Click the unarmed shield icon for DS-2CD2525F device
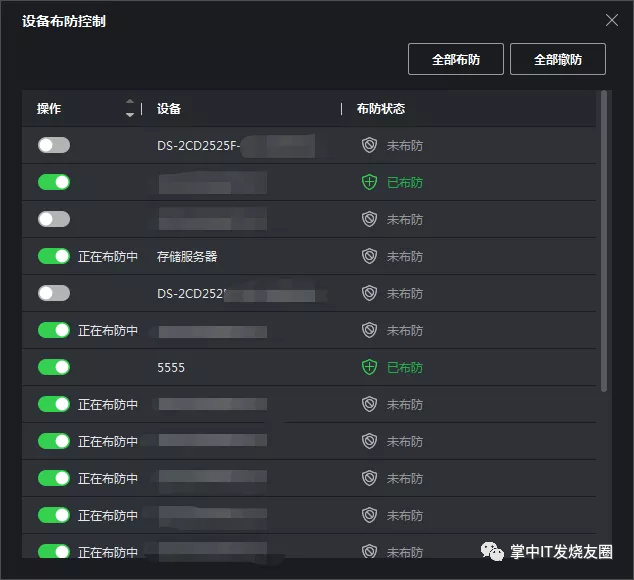 pos(369,145)
